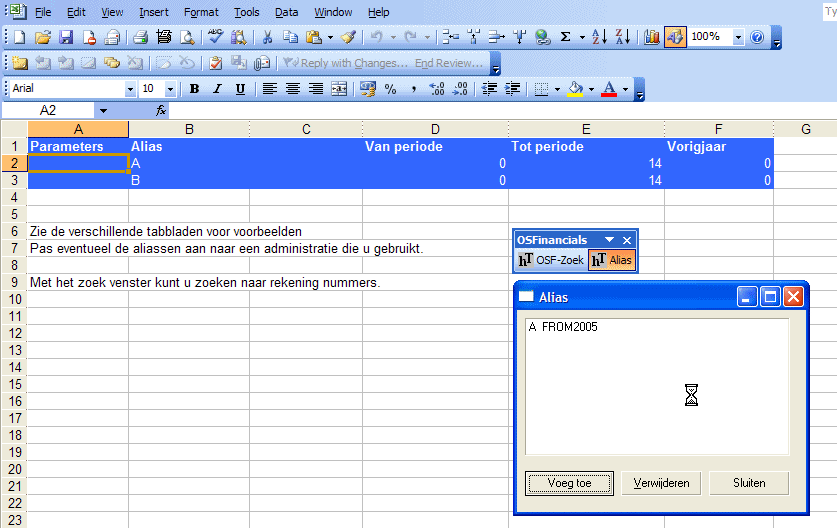Open Print Preview with the magnifier page icon
837x528 pixels.
tap(187, 37)
